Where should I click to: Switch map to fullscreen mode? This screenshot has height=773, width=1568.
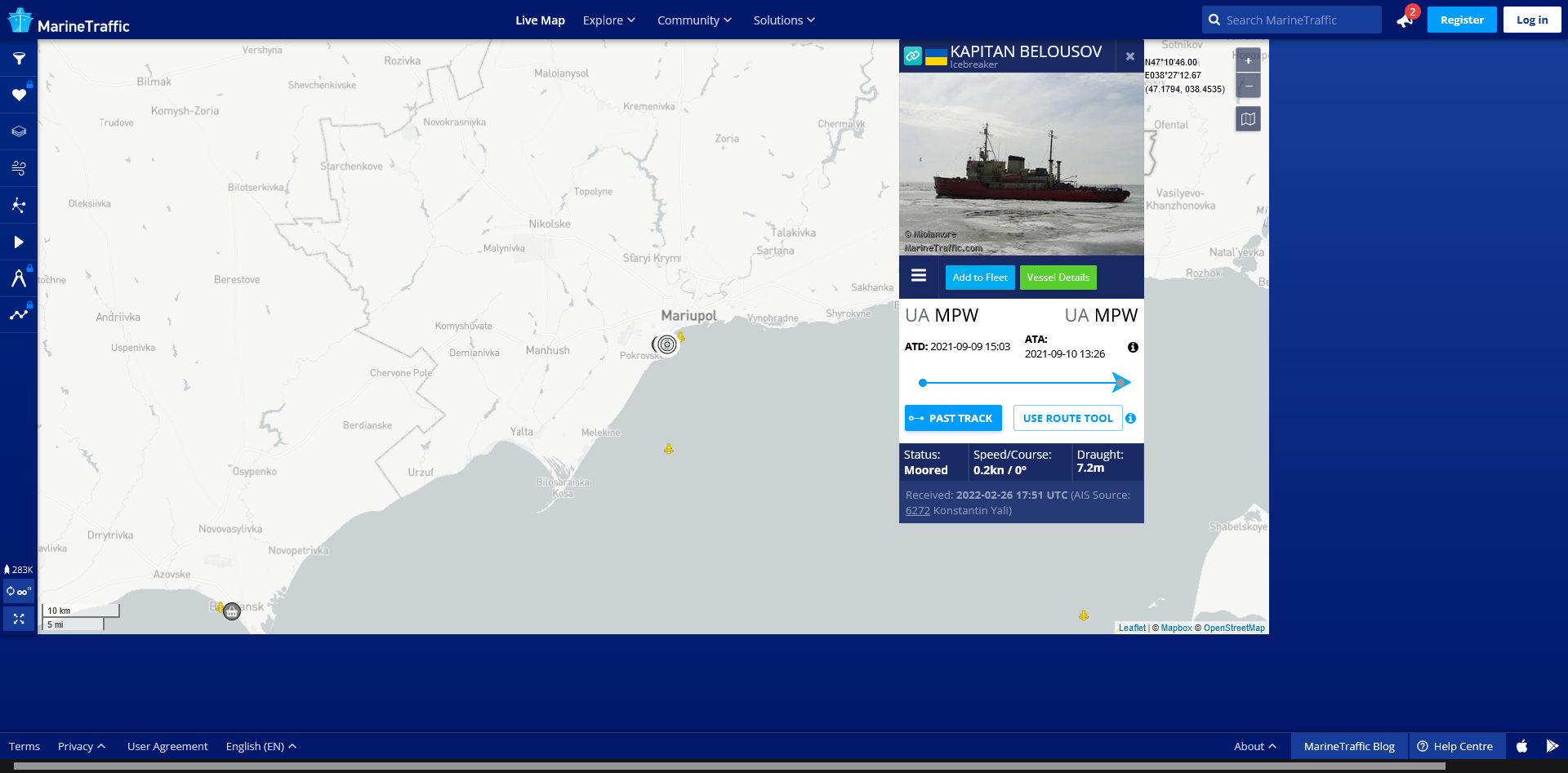(x=19, y=620)
